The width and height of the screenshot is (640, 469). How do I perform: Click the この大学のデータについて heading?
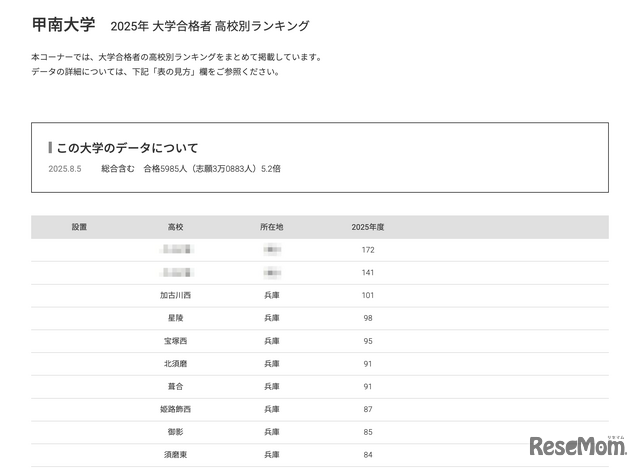(x=127, y=148)
